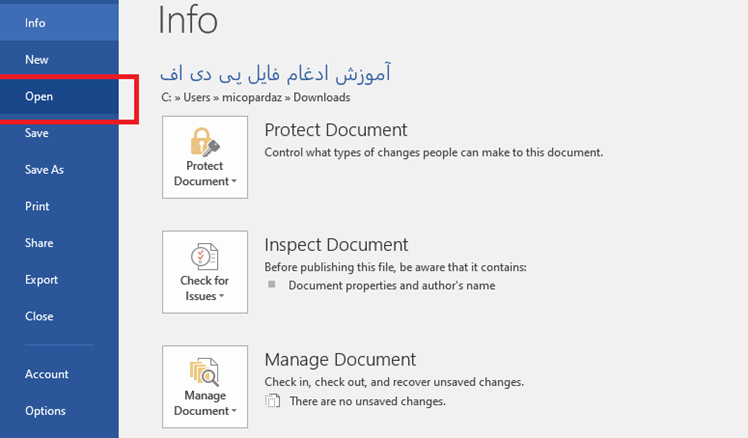This screenshot has height=438, width=748.
Task: Click the Manage Document magnifier icon
Action: point(205,372)
